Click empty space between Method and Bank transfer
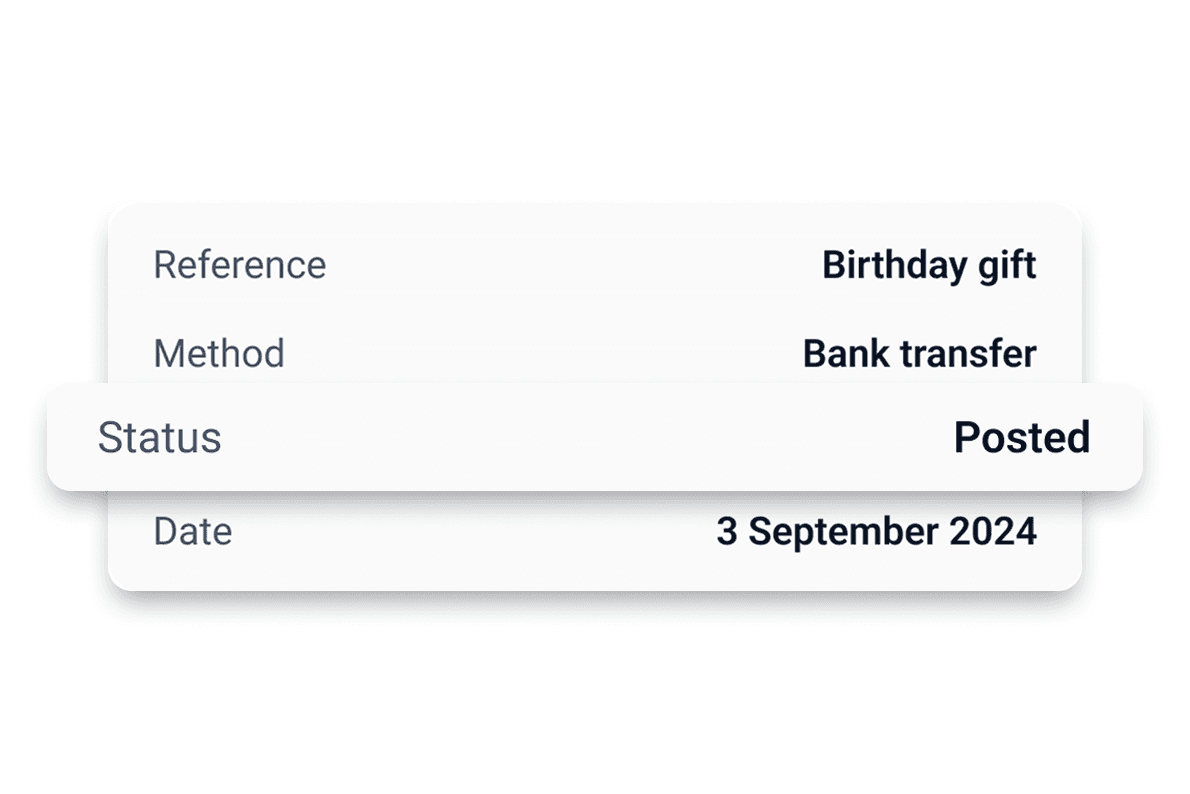1190x794 pixels. tap(540, 353)
